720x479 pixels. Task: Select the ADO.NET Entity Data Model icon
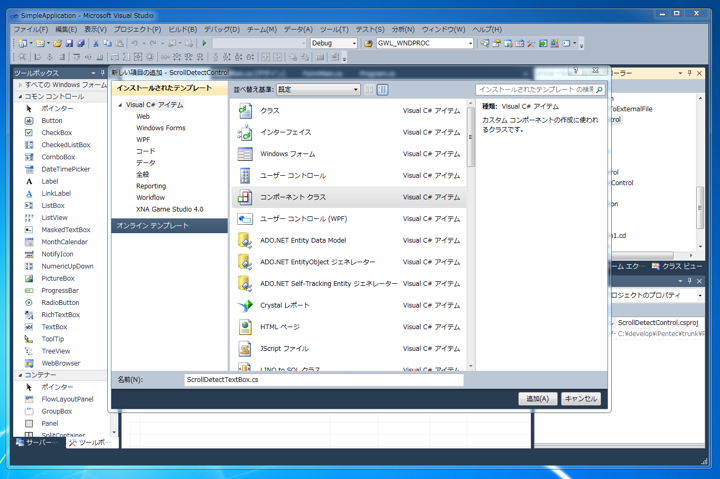[x=245, y=240]
